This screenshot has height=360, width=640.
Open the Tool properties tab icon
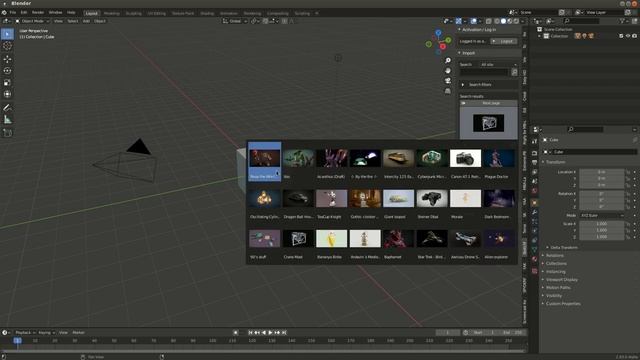[534, 141]
